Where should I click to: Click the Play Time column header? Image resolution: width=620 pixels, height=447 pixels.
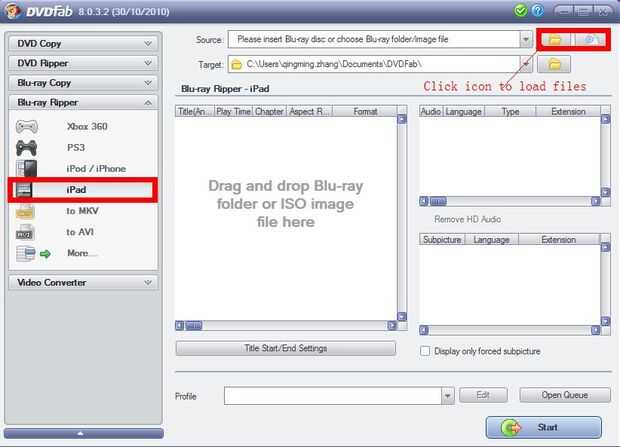(x=233, y=112)
